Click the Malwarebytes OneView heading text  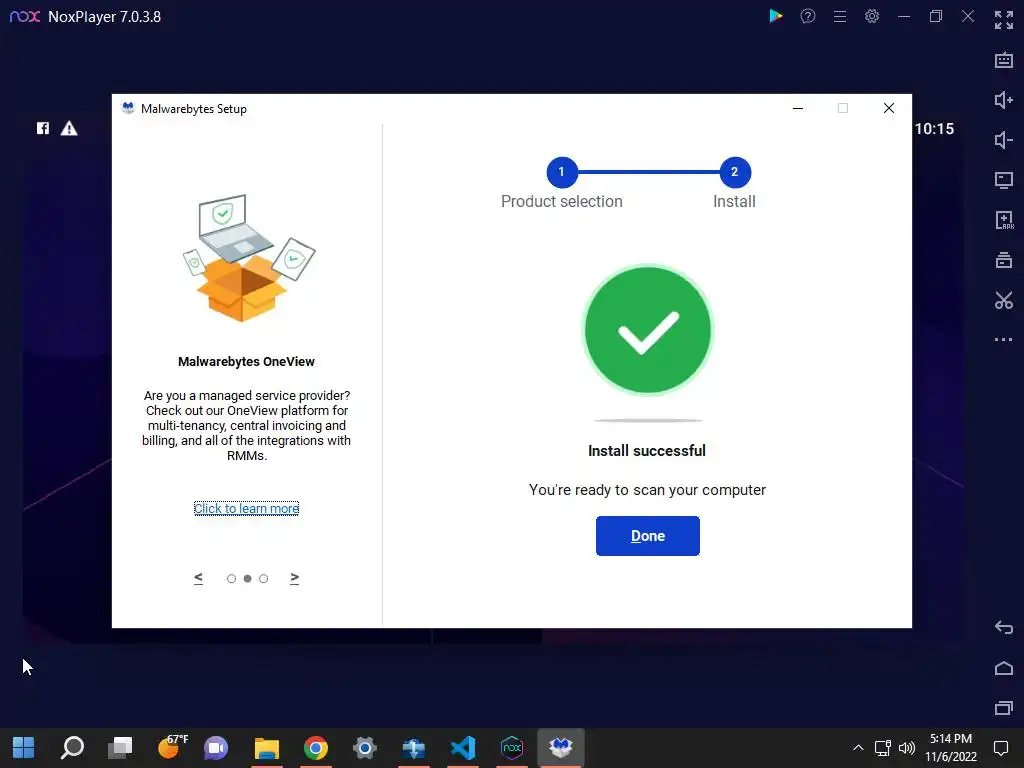click(246, 361)
